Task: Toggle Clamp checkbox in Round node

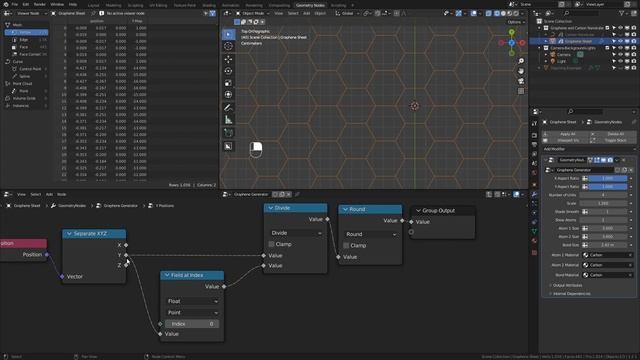Action: tap(346, 245)
